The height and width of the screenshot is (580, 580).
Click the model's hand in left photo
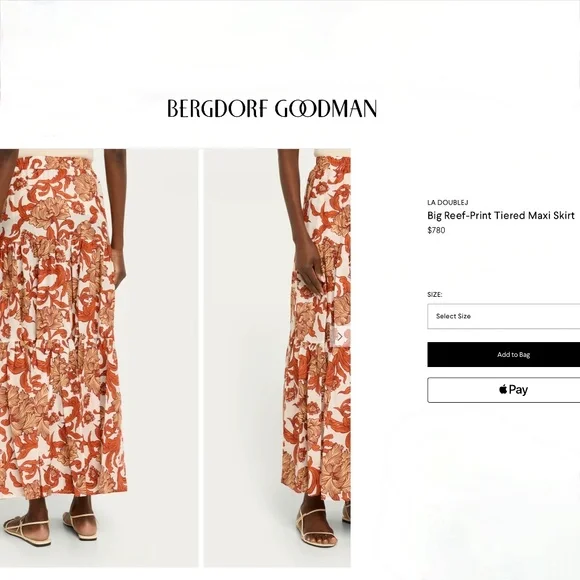click(118, 272)
